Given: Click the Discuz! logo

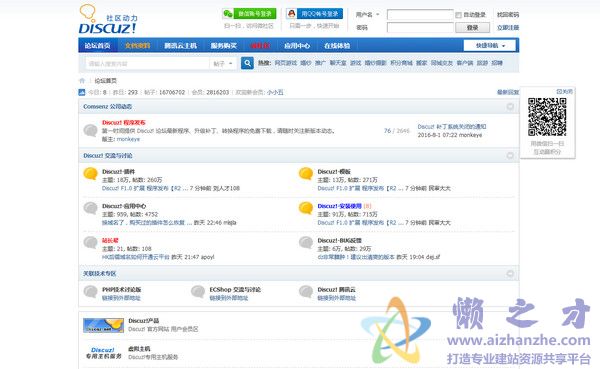Looking at the screenshot, I should [108, 19].
